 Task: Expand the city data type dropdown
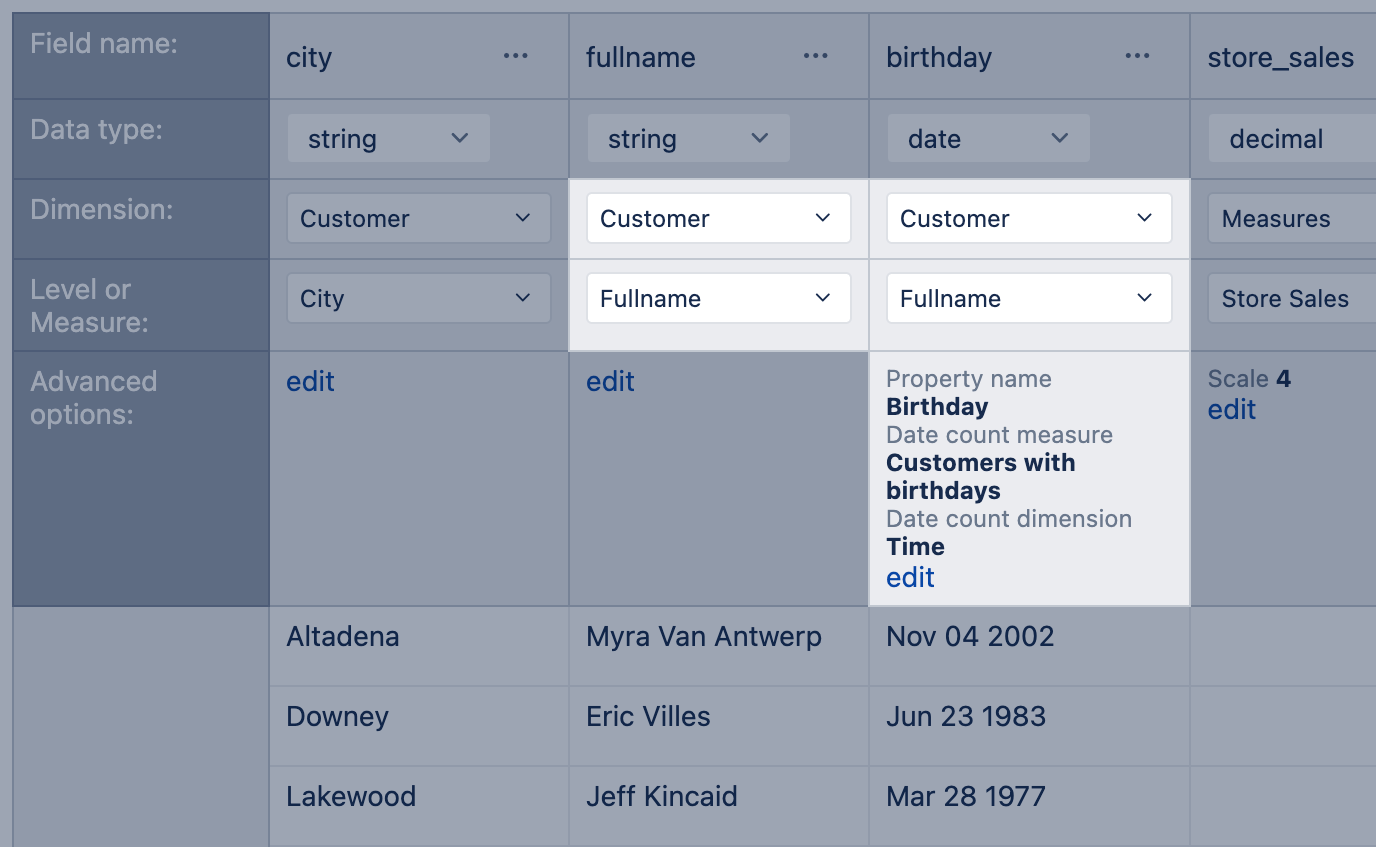388,139
